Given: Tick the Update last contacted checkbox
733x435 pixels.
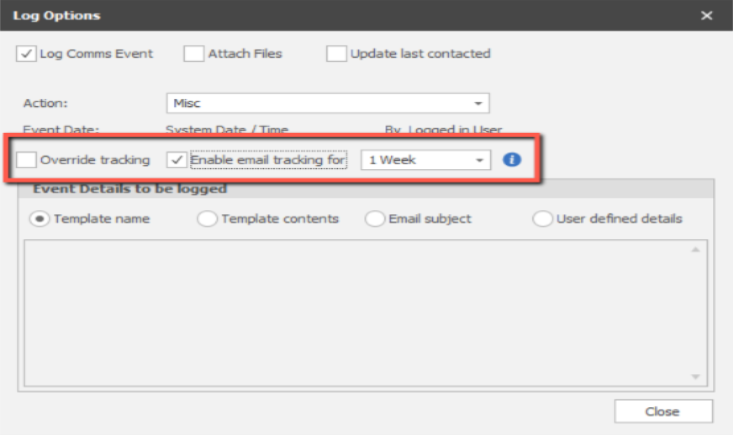Looking at the screenshot, I should point(336,54).
